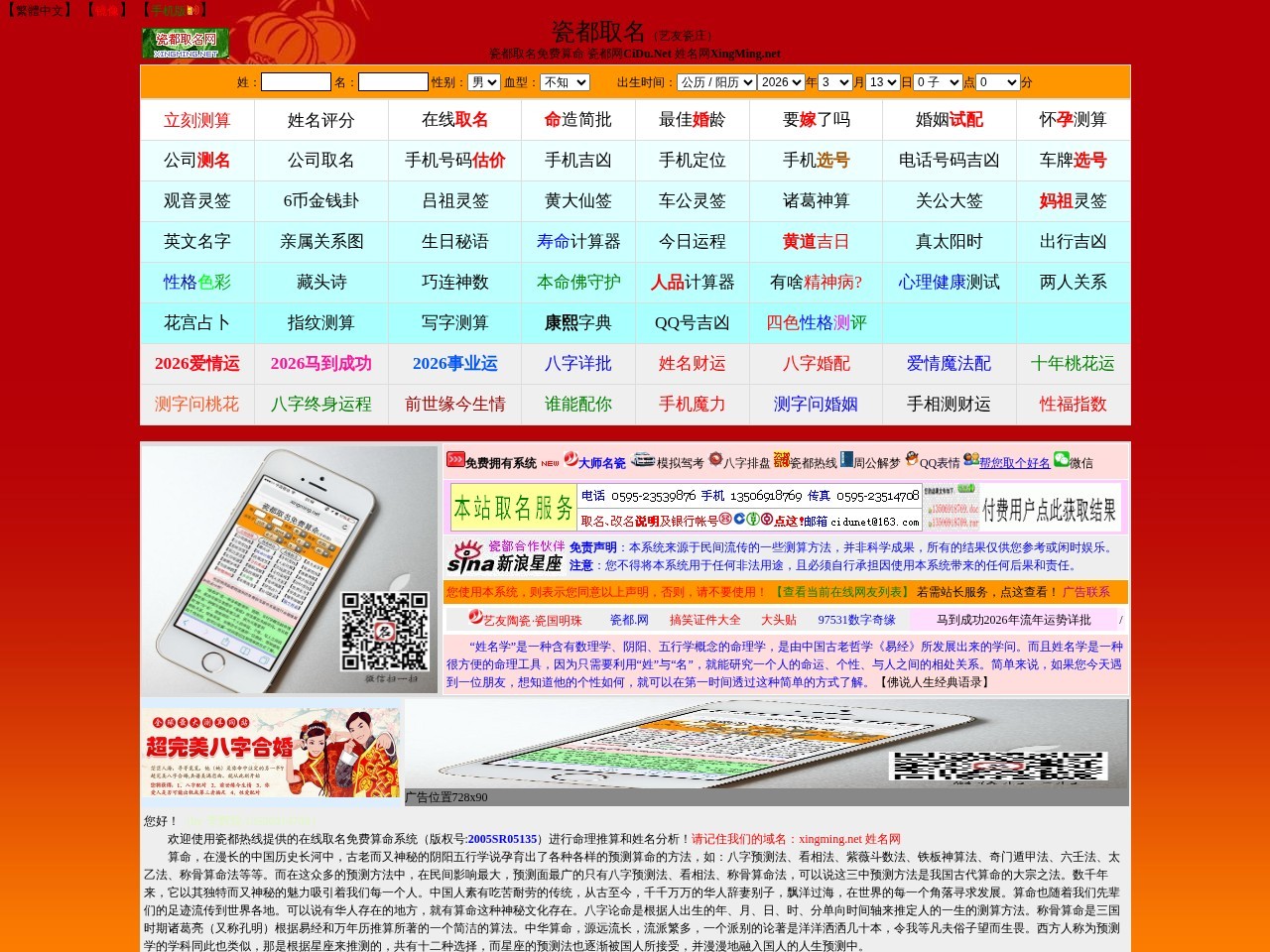
Task: Click the 立刻测算 button
Action: [196, 119]
